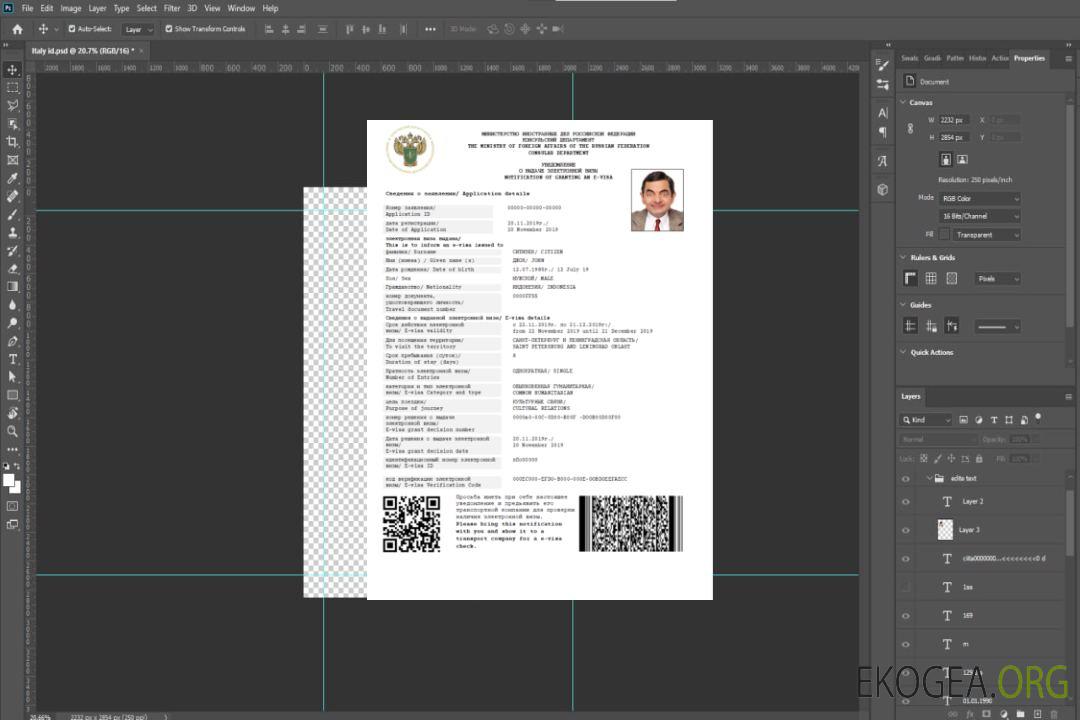This screenshot has width=1080, height=720.
Task: Open the Edit Toolbar three-dots menu
Action: (12, 449)
